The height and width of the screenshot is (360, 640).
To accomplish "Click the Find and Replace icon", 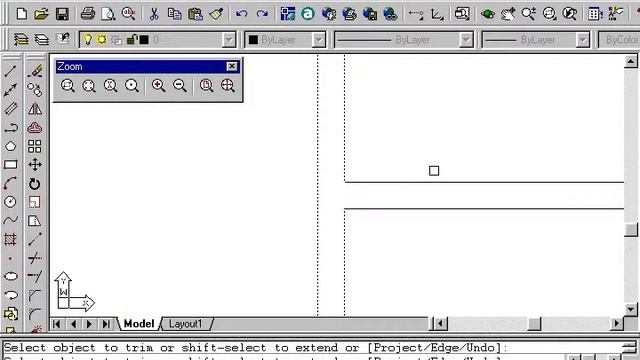I will coord(129,14).
